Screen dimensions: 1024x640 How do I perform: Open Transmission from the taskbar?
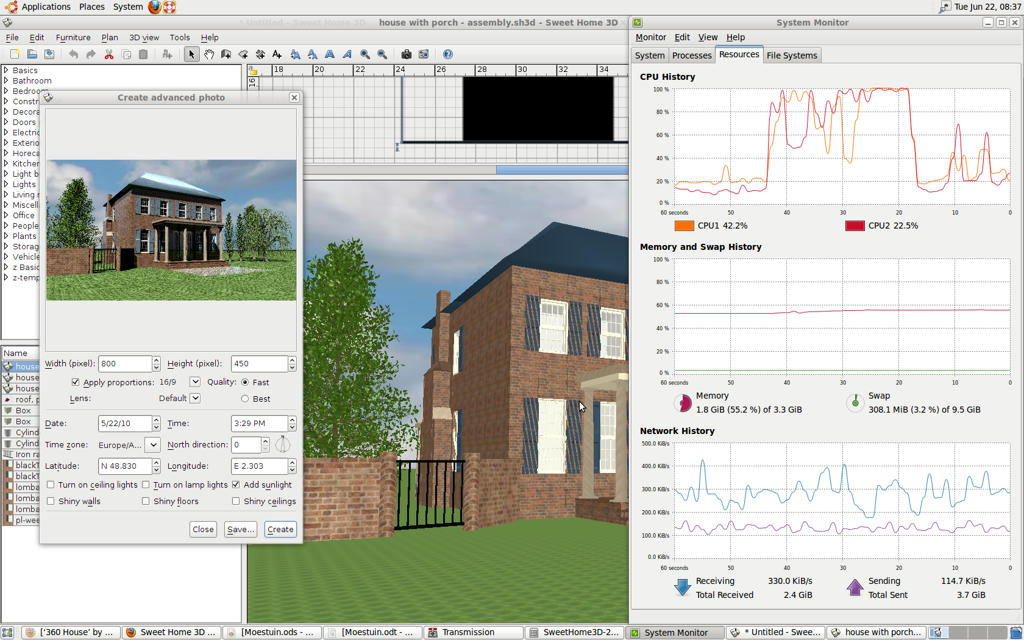(x=475, y=632)
